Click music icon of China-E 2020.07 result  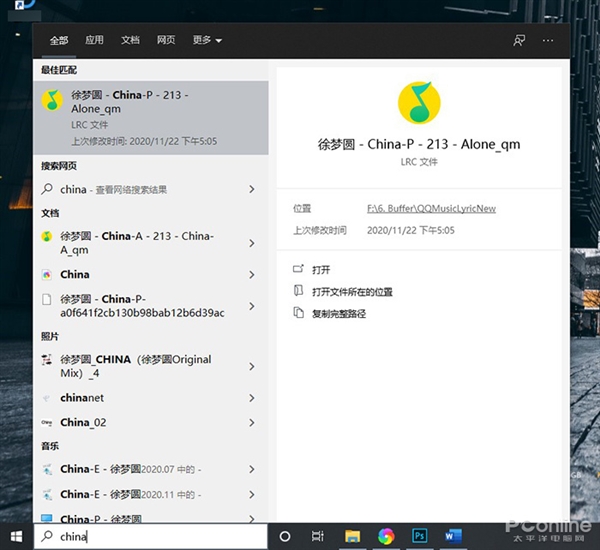pyautogui.click(x=47, y=469)
